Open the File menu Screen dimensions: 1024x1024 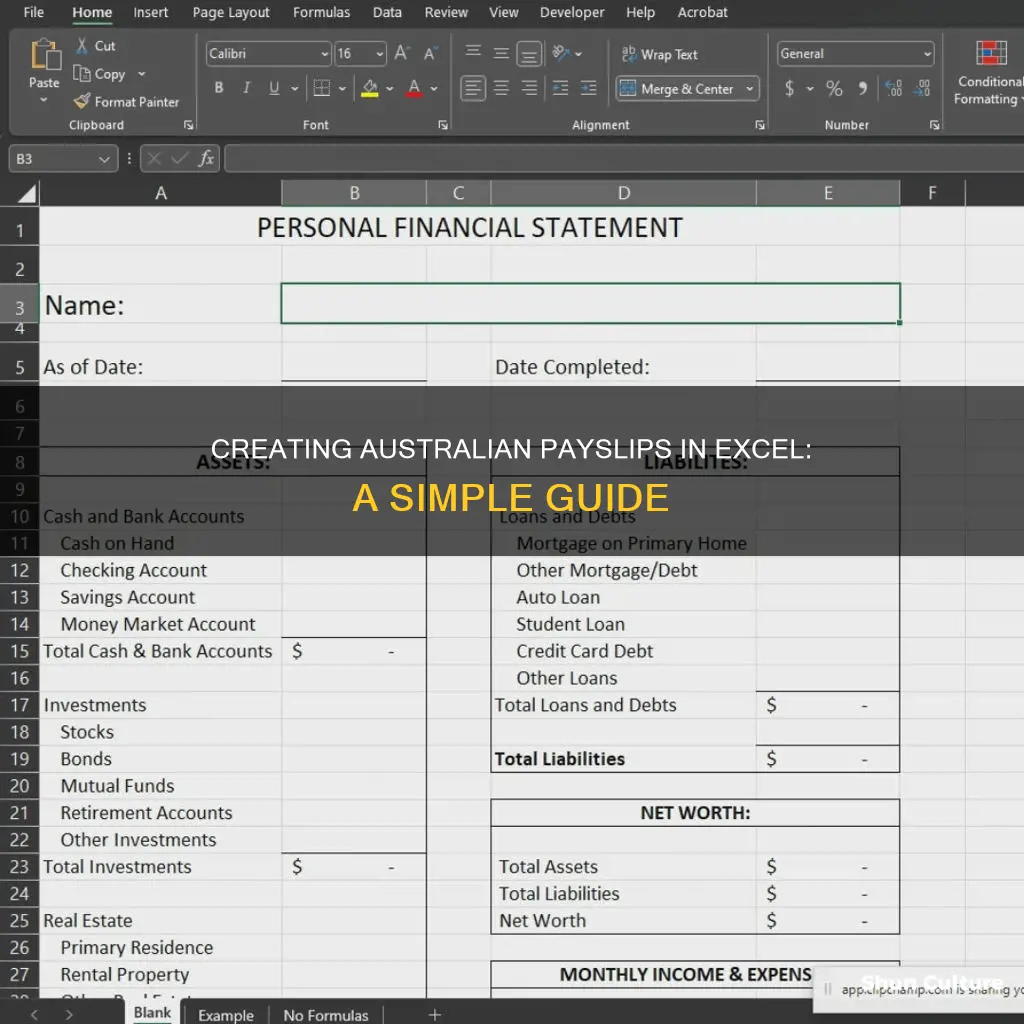(33, 12)
